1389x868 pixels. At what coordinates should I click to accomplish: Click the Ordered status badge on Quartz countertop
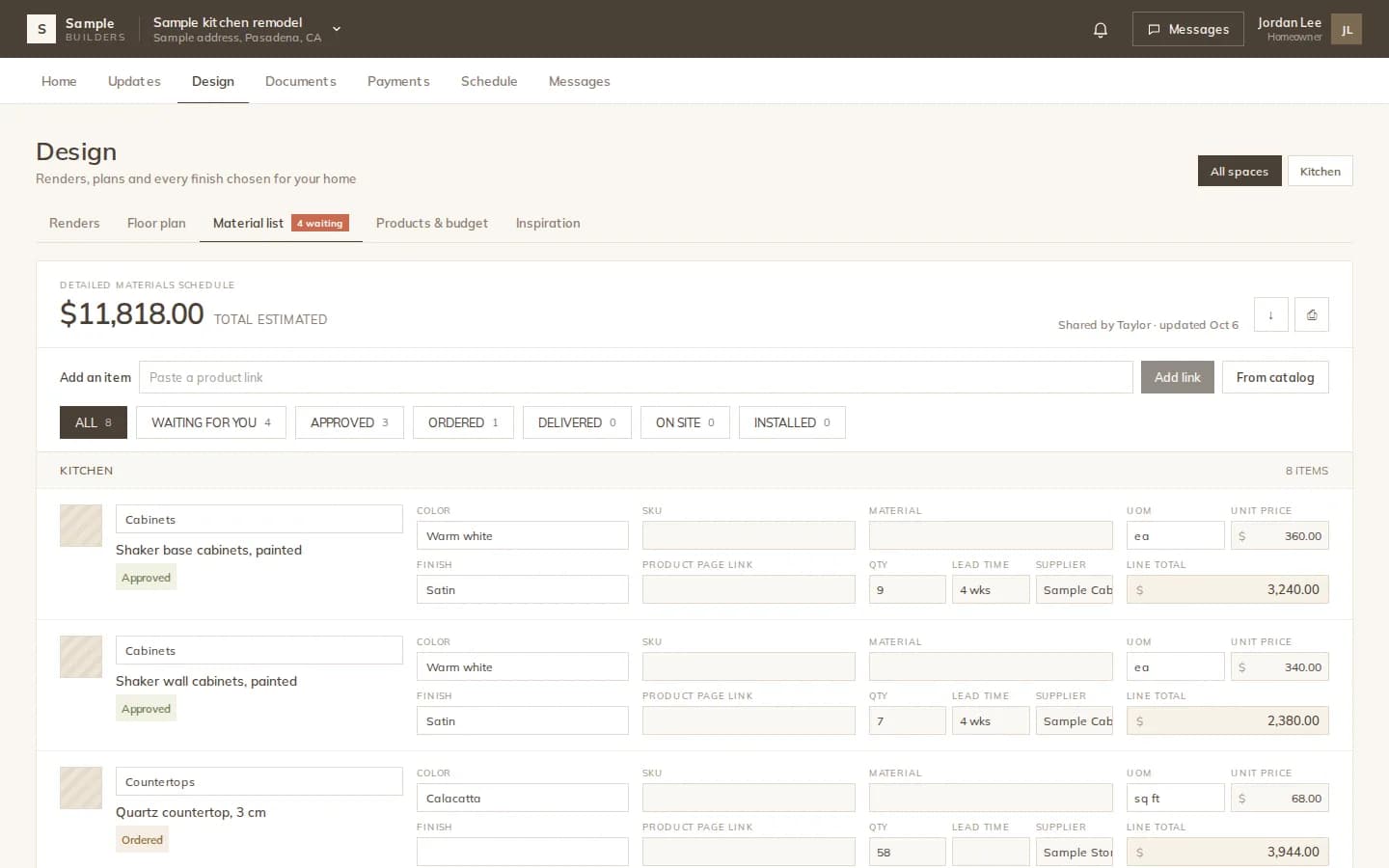[142, 839]
